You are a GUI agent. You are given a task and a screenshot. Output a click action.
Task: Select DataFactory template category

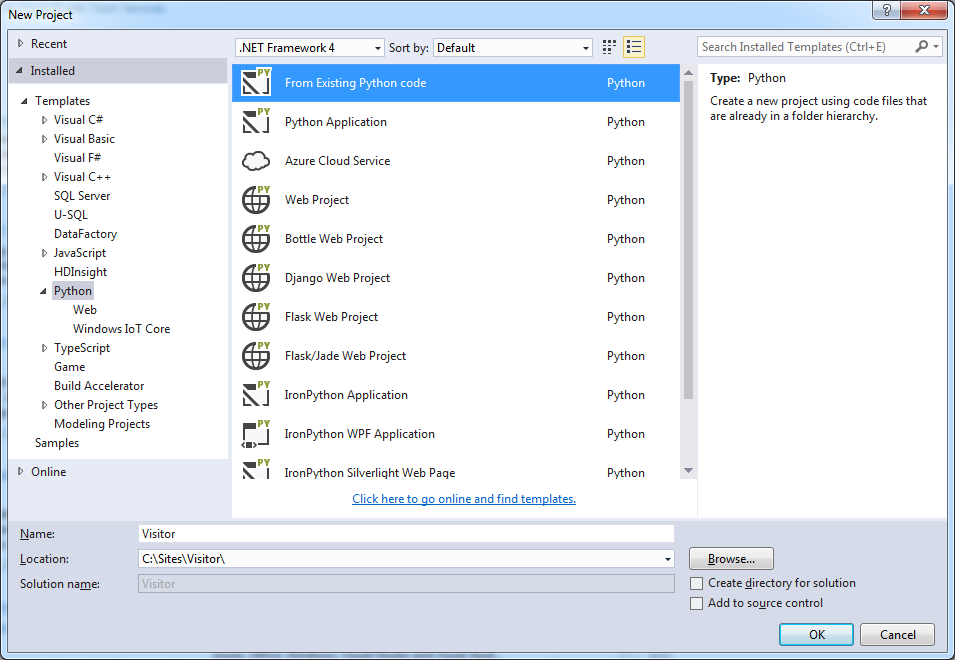point(85,234)
